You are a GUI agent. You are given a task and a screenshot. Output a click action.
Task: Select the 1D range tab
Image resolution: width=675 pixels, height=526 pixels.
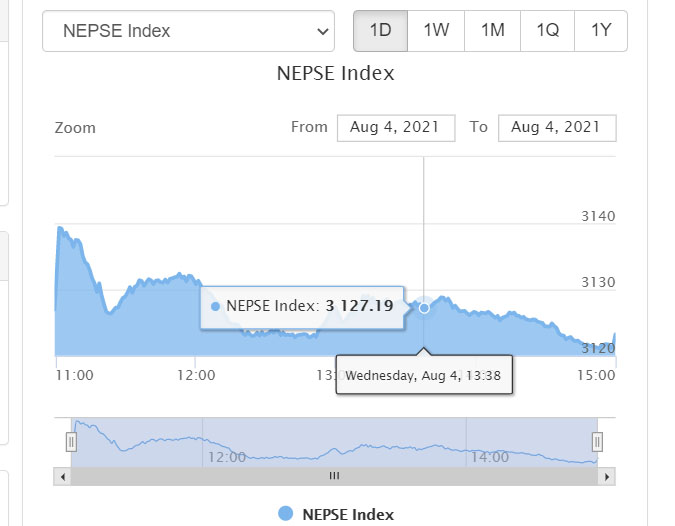(x=380, y=30)
